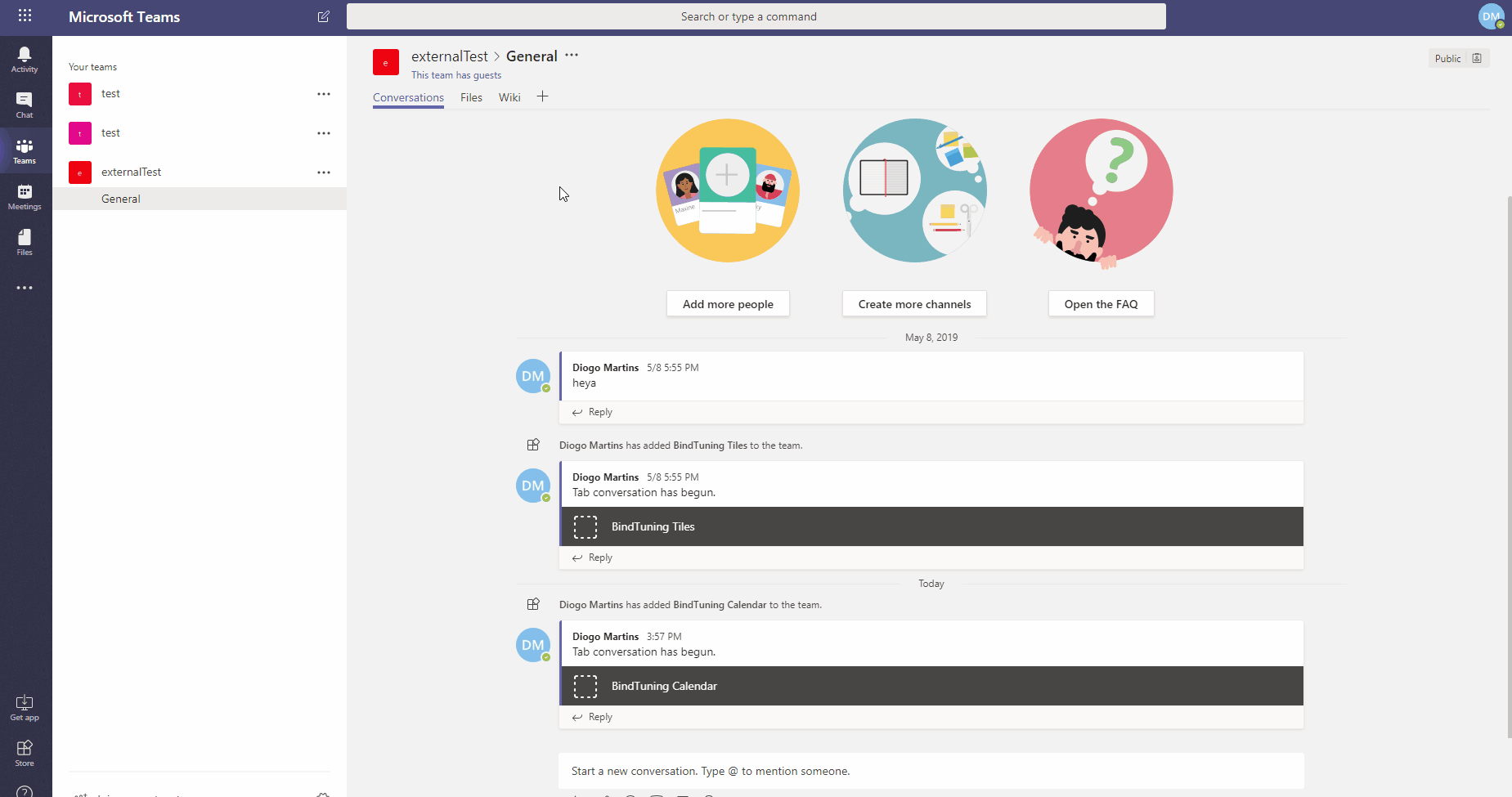
Task: Click the search or command box
Action: [x=756, y=16]
